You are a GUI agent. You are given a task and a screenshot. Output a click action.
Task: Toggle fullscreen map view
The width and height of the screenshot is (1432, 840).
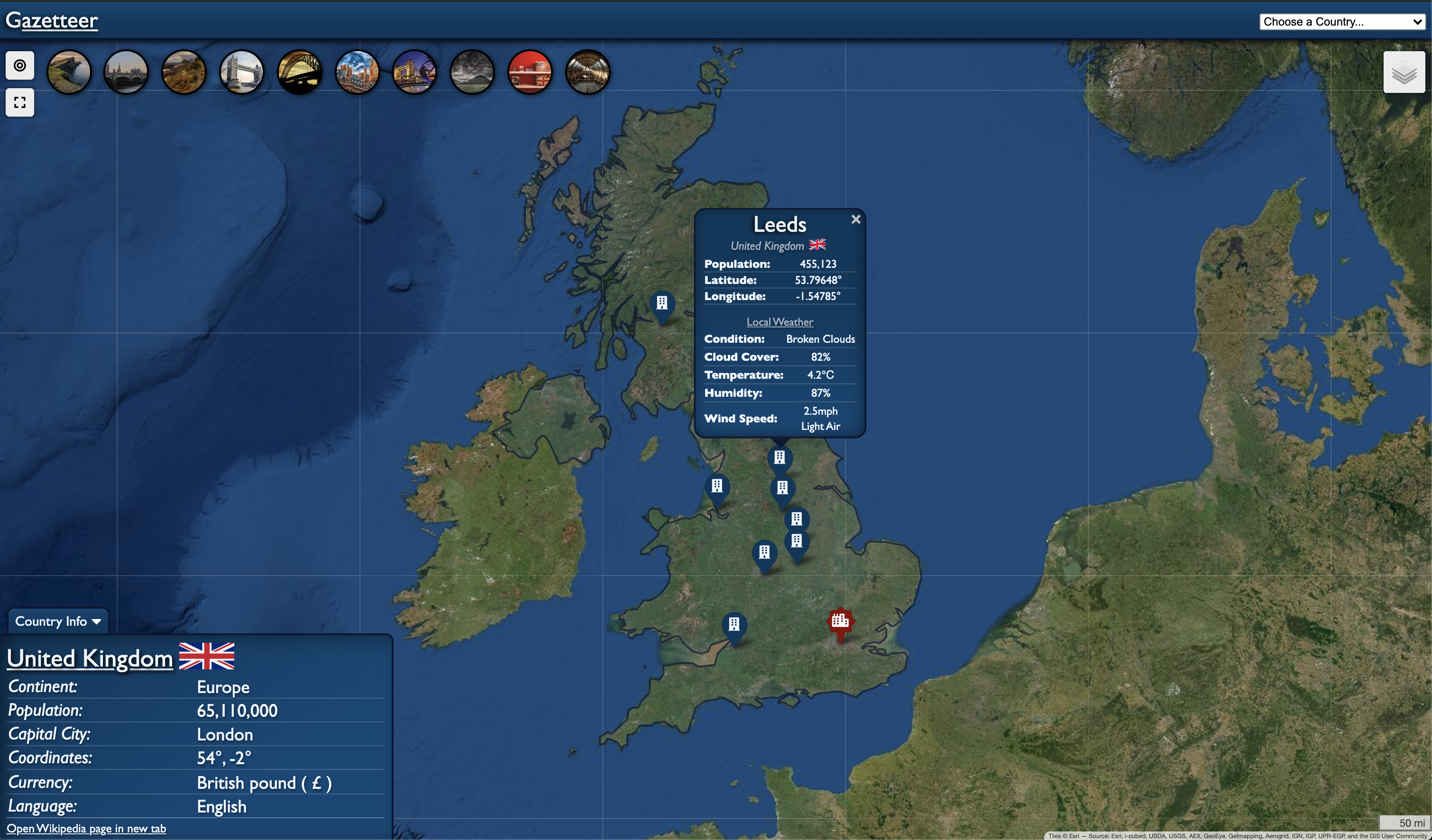[20, 102]
